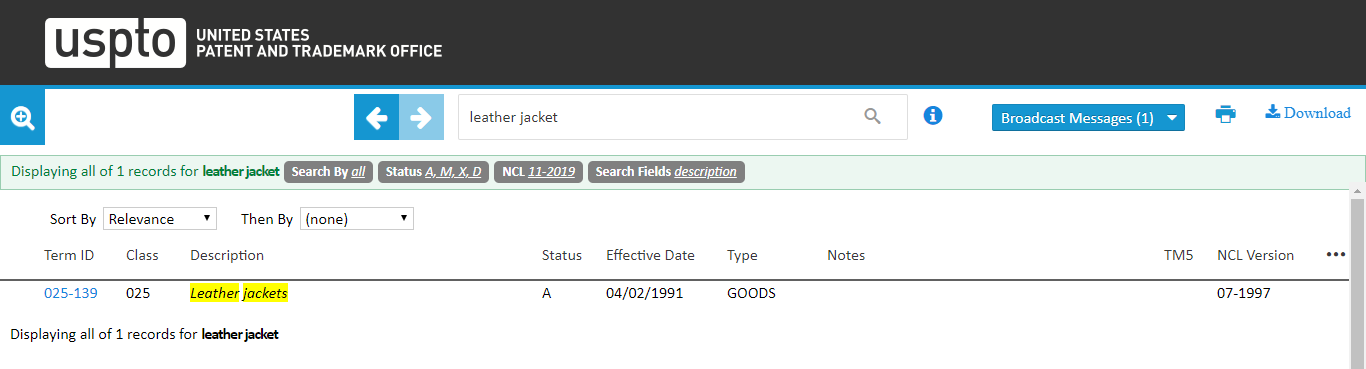Go forward with the right arrow button
1366x369 pixels.
[x=421, y=117]
